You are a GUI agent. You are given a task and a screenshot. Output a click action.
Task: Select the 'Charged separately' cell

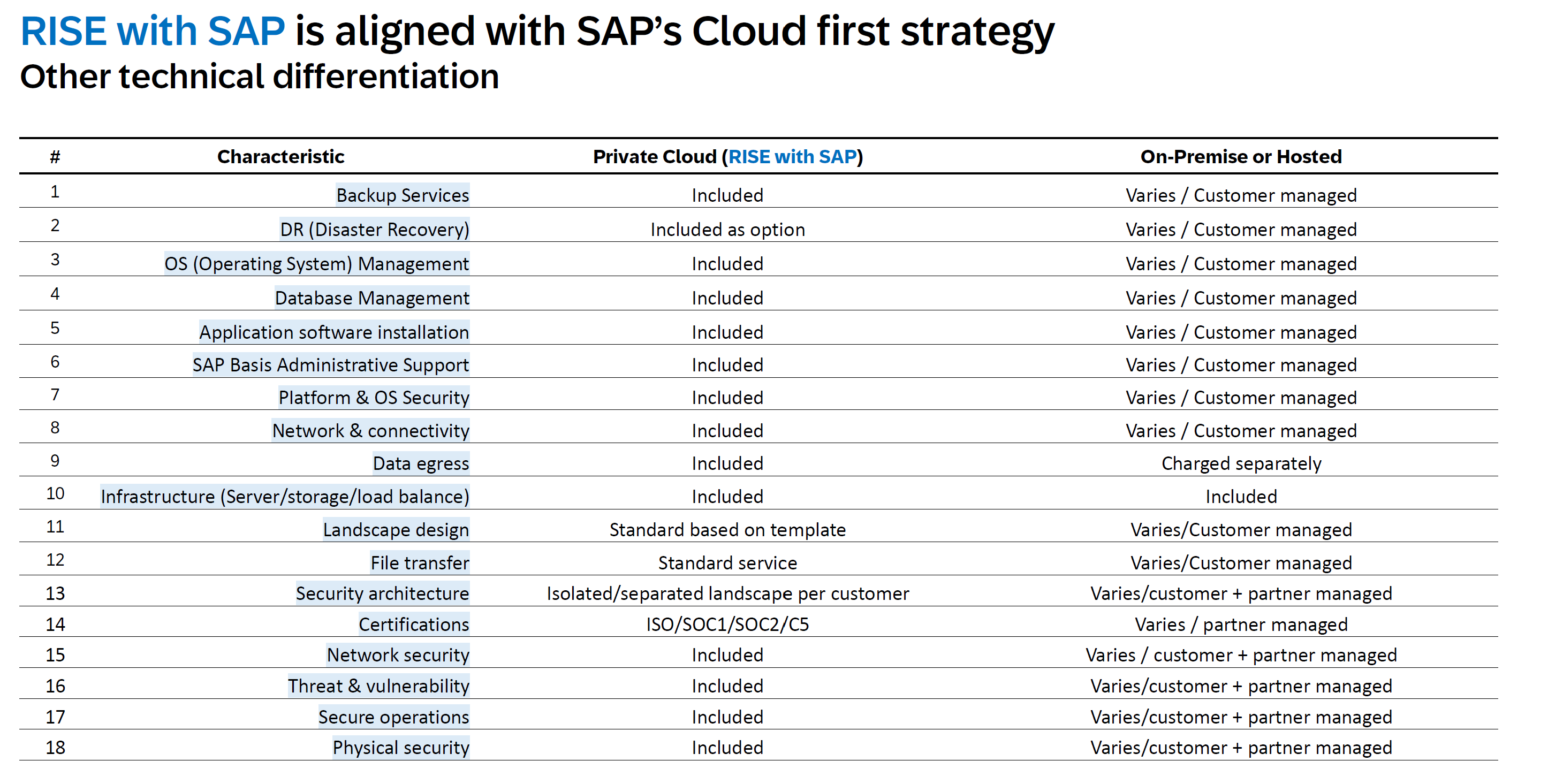click(1240, 463)
